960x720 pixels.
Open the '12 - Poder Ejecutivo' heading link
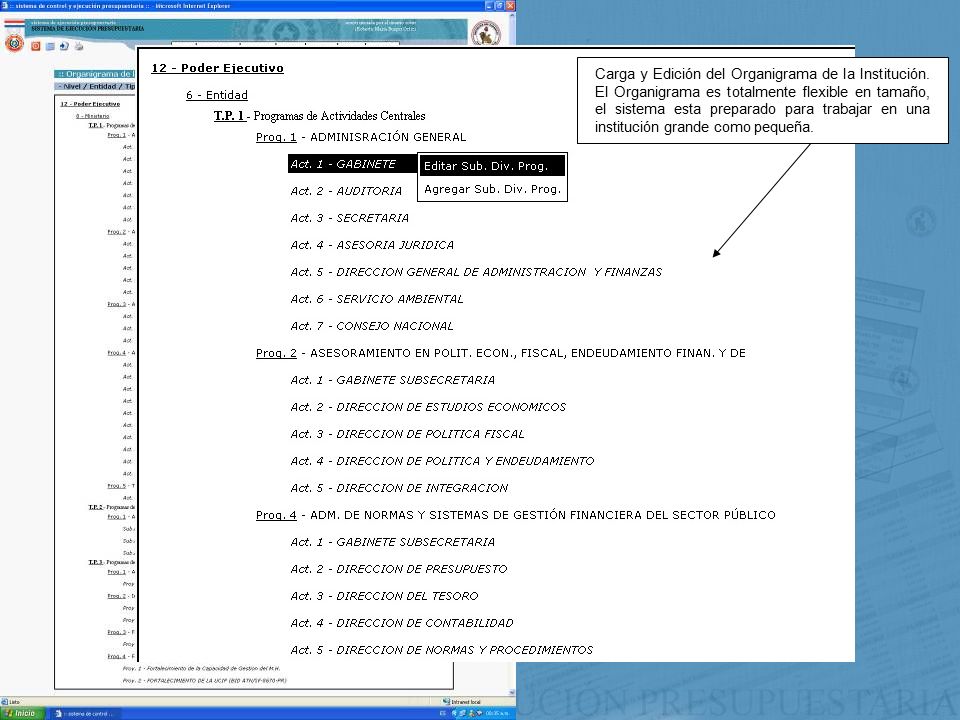pos(217,68)
